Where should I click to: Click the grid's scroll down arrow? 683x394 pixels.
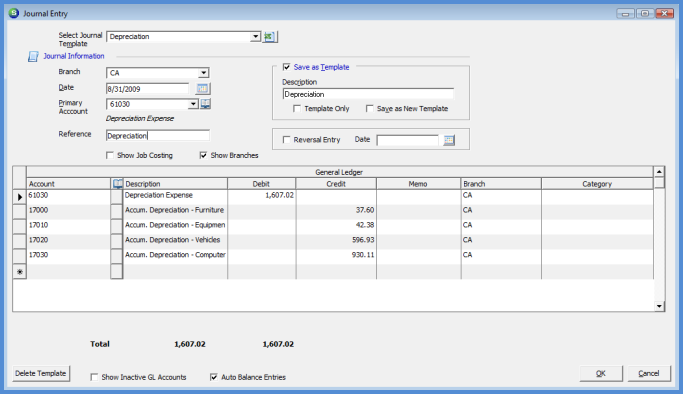(659, 306)
